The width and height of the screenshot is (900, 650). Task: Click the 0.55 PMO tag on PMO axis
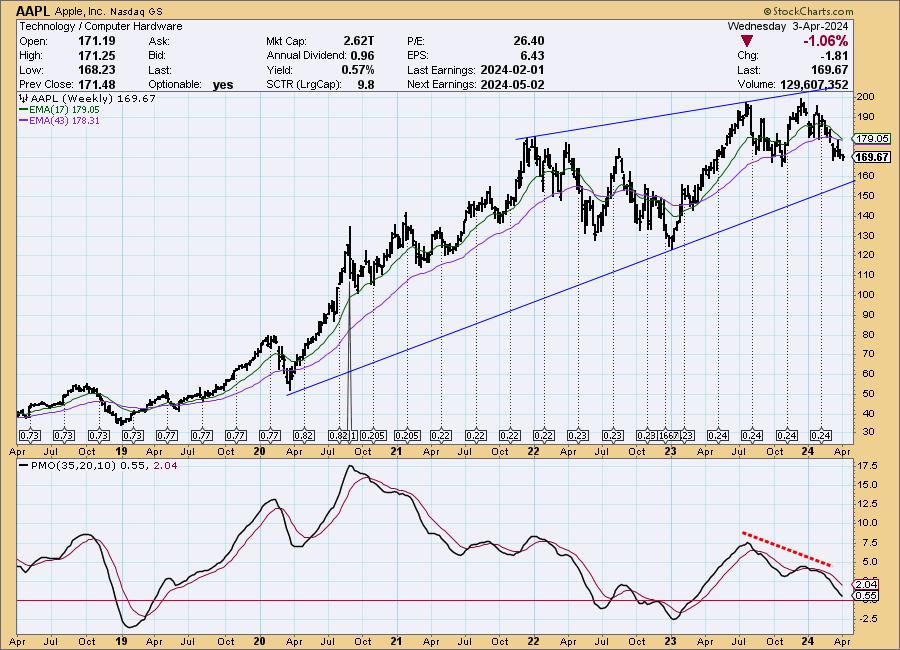(866, 595)
